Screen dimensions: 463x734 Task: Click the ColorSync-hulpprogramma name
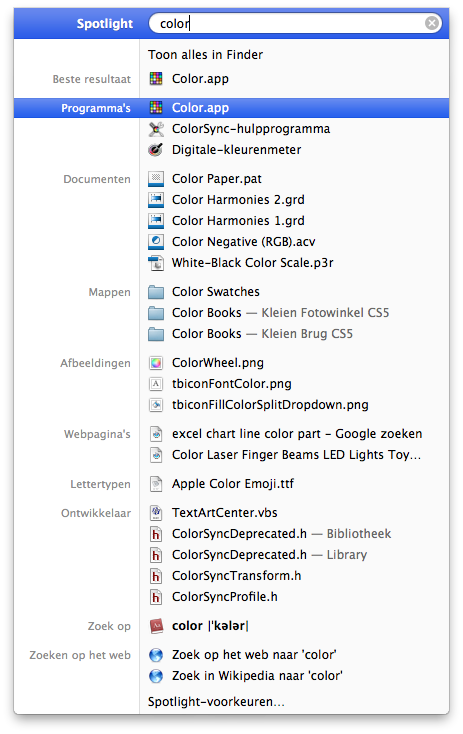[251, 129]
